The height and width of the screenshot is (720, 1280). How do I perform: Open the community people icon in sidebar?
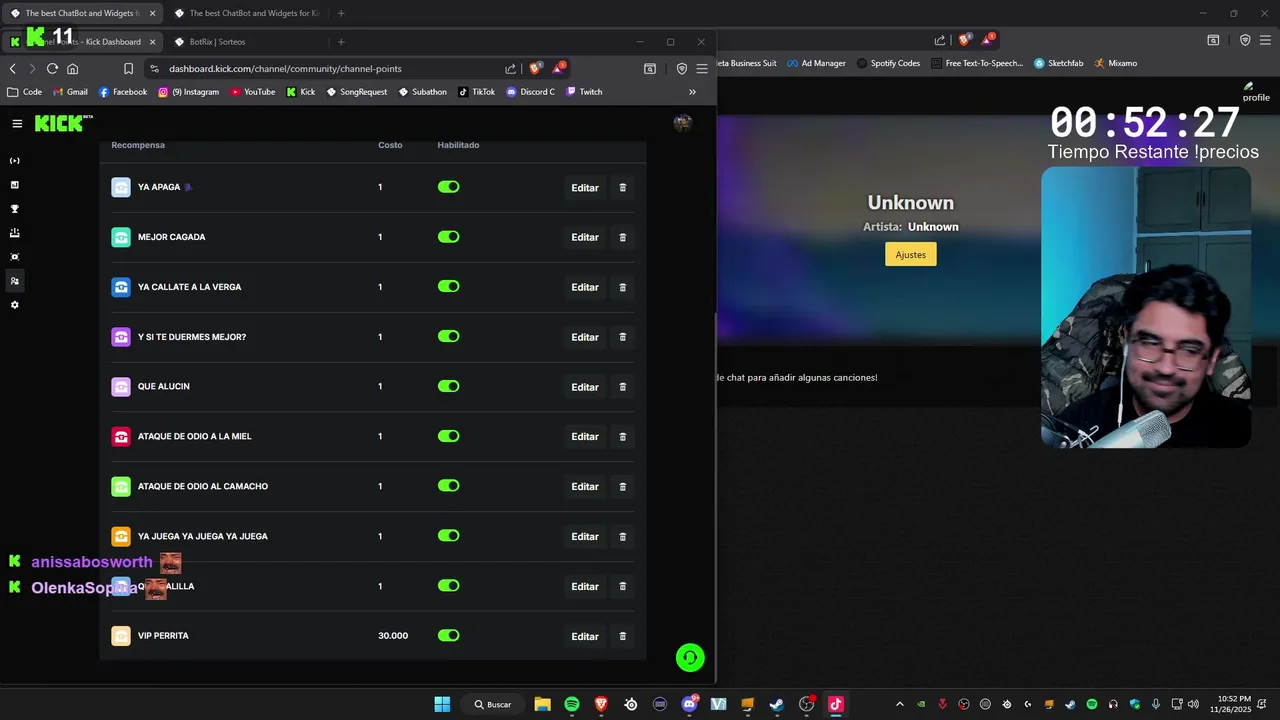[15, 281]
